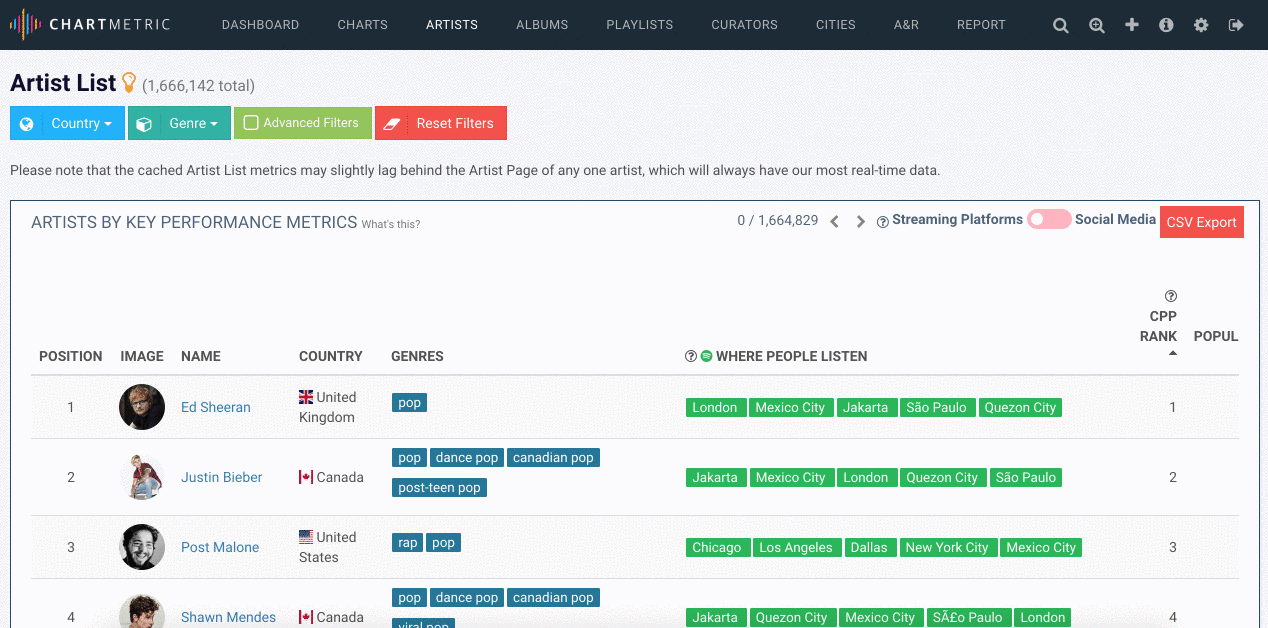The width and height of the screenshot is (1268, 628).
Task: Click the help icon above CPP Rank
Action: [x=1171, y=296]
